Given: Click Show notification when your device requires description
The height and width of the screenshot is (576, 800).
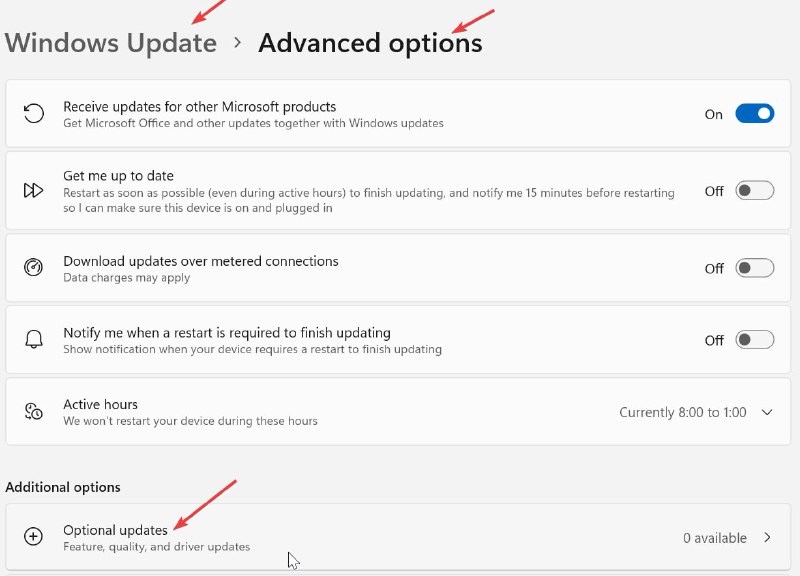Looking at the screenshot, I should point(253,349).
